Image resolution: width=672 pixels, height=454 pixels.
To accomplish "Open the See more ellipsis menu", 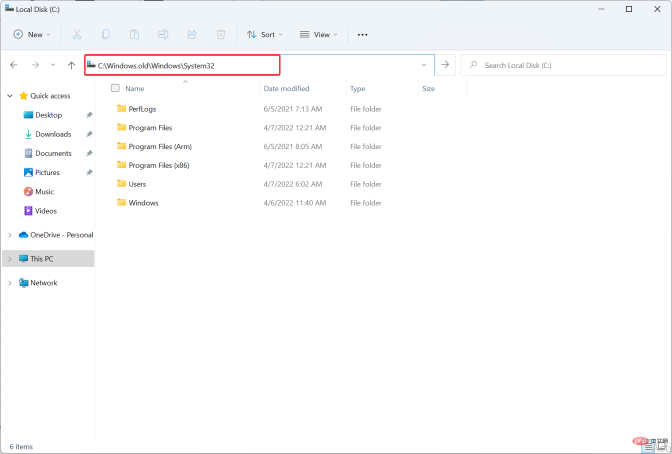I will click(x=363, y=35).
